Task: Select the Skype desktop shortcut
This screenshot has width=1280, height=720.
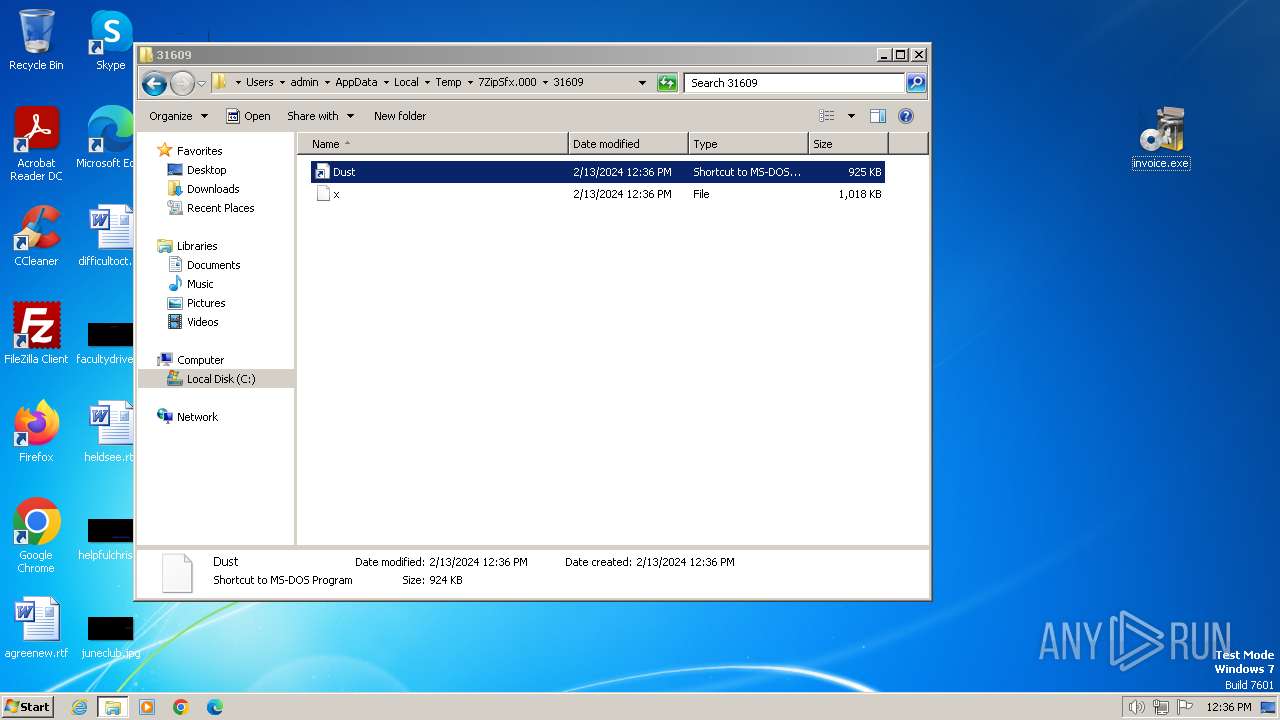Action: pyautogui.click(x=110, y=41)
